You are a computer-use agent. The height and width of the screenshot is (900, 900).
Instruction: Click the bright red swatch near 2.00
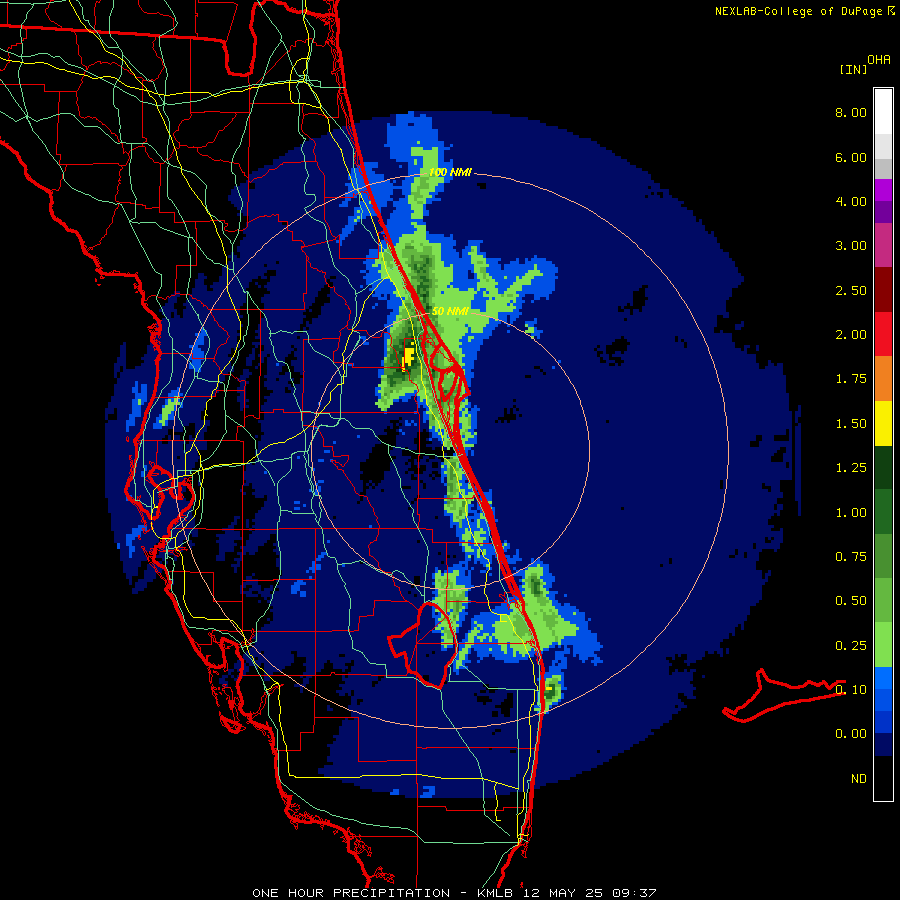coord(883,334)
